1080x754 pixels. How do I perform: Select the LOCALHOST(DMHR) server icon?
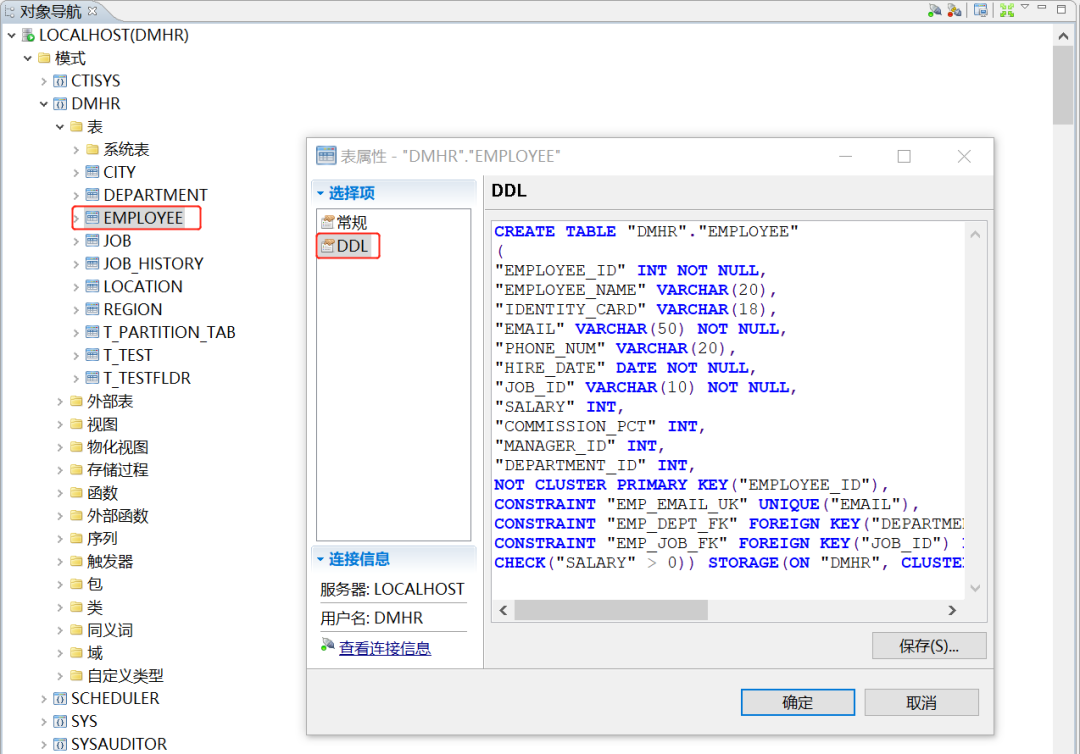28,35
